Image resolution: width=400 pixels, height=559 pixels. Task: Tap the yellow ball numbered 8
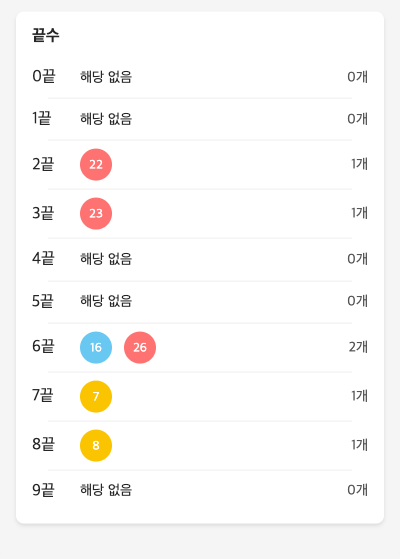(x=96, y=445)
